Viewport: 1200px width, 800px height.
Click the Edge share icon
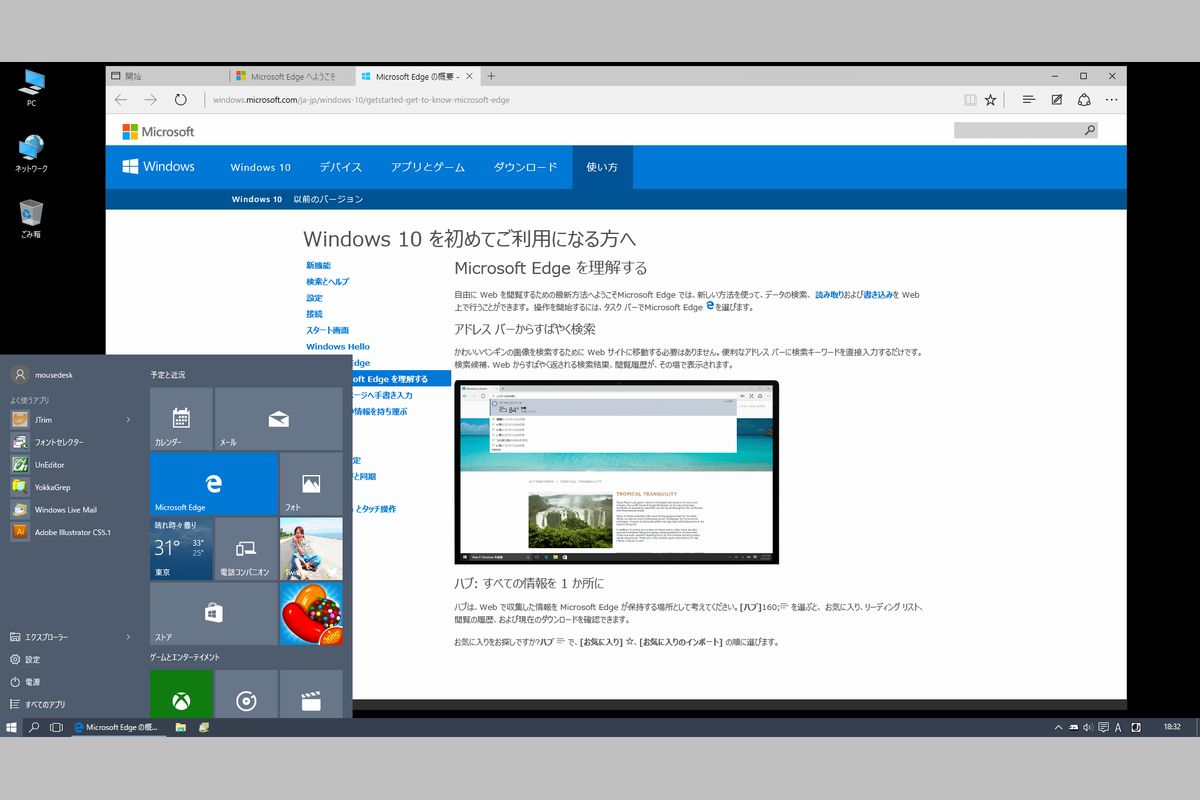pos(1084,100)
